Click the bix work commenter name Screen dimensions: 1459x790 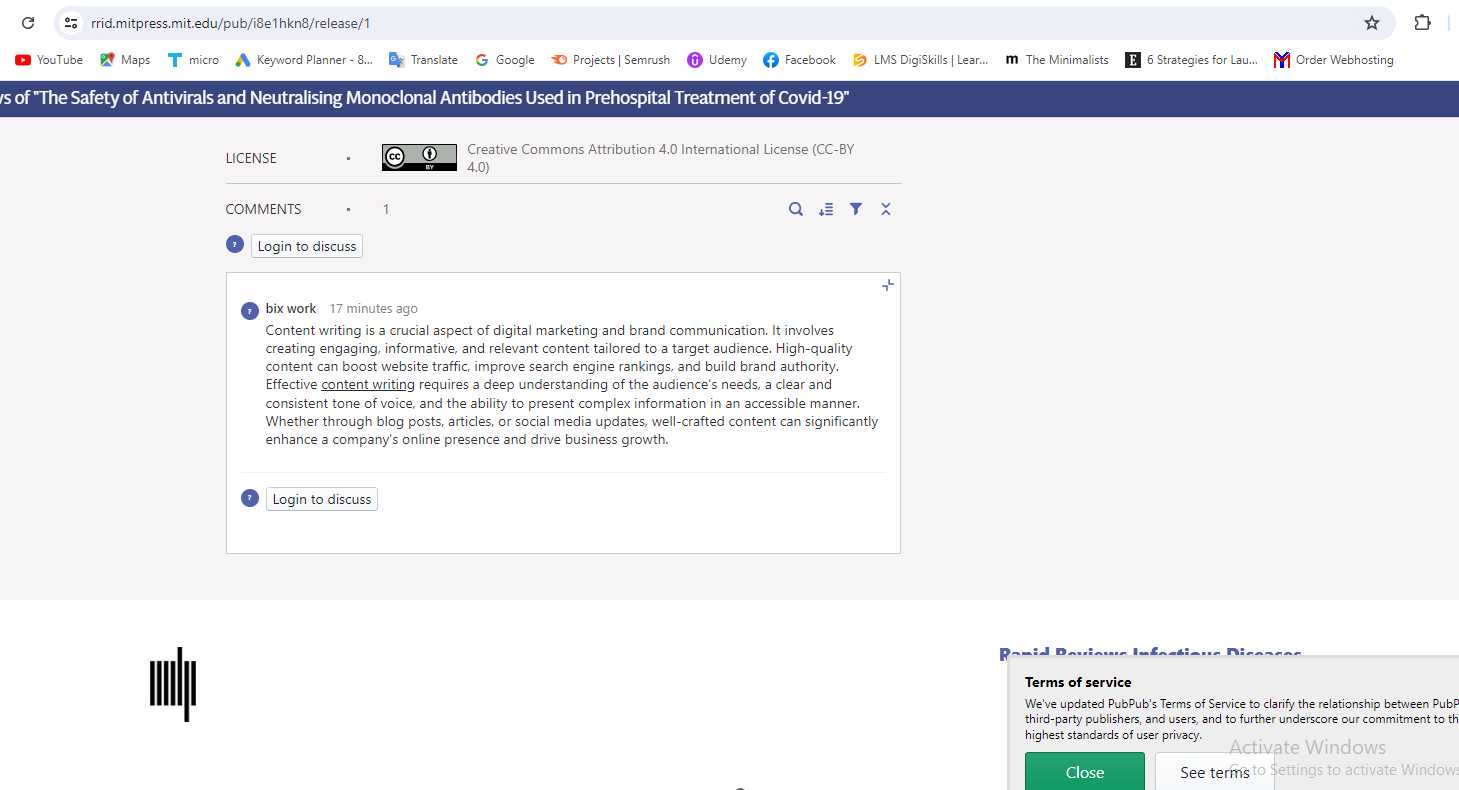tap(291, 309)
